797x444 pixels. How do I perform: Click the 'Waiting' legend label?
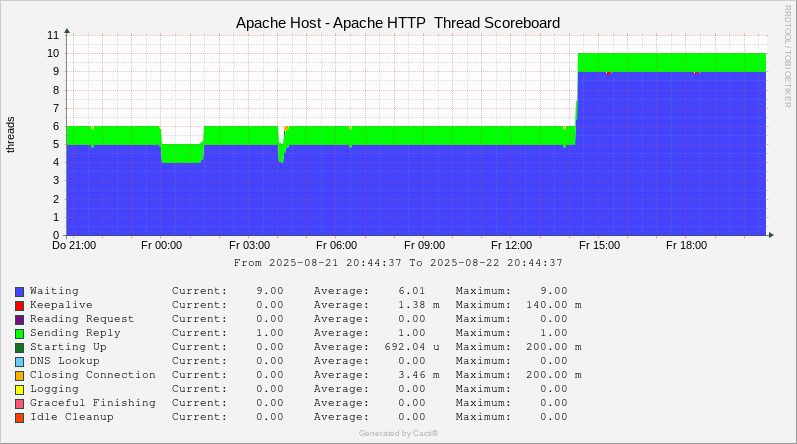click(54, 291)
